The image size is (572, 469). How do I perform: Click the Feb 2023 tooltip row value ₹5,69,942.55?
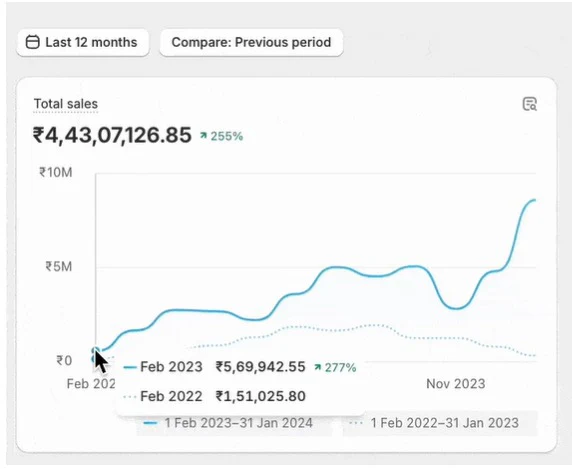point(260,367)
